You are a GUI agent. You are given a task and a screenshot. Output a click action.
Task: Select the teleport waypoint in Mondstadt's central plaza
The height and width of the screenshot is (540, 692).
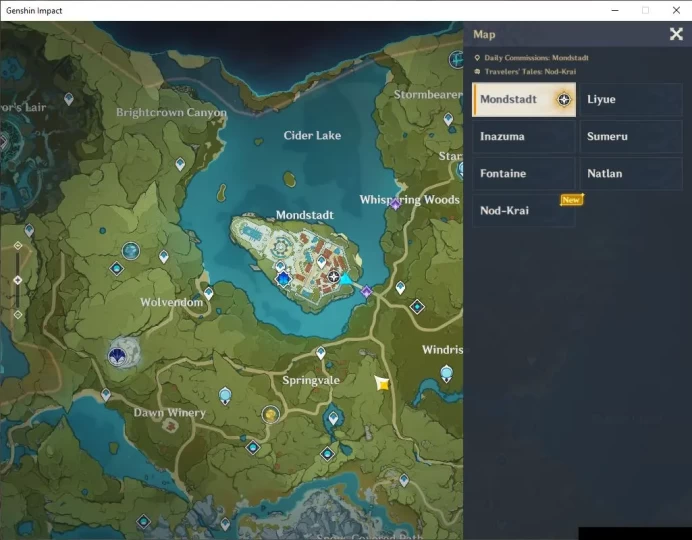321,262
